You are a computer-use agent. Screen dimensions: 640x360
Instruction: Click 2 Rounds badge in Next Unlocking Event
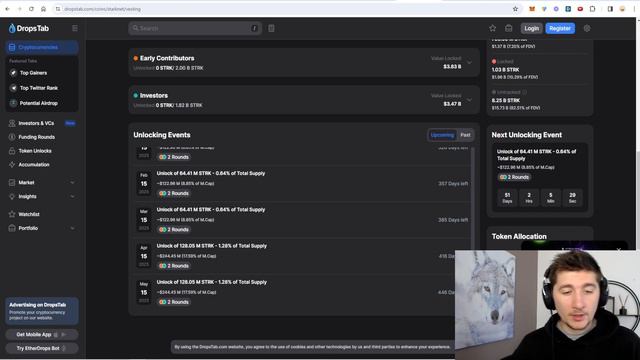pyautogui.click(x=514, y=177)
